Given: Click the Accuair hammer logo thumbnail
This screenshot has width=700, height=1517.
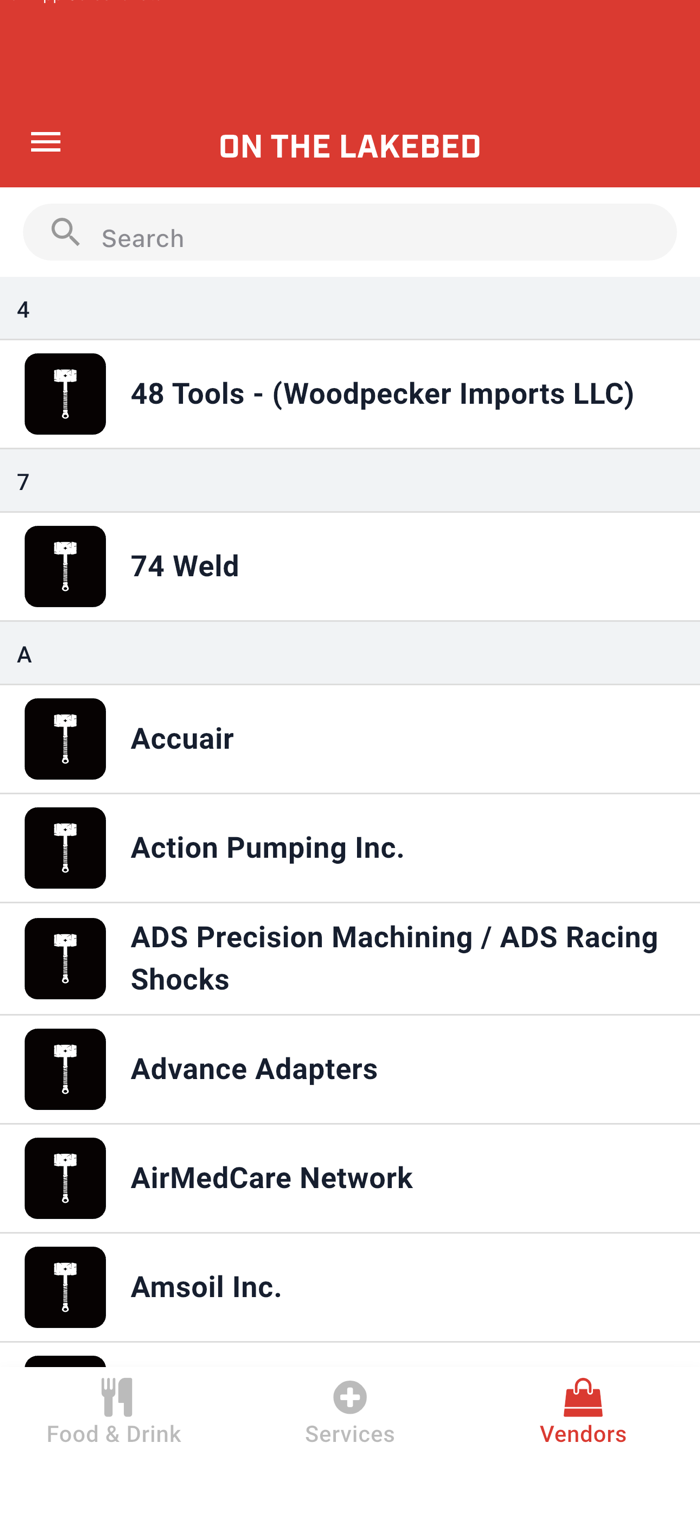Looking at the screenshot, I should (x=65, y=739).
